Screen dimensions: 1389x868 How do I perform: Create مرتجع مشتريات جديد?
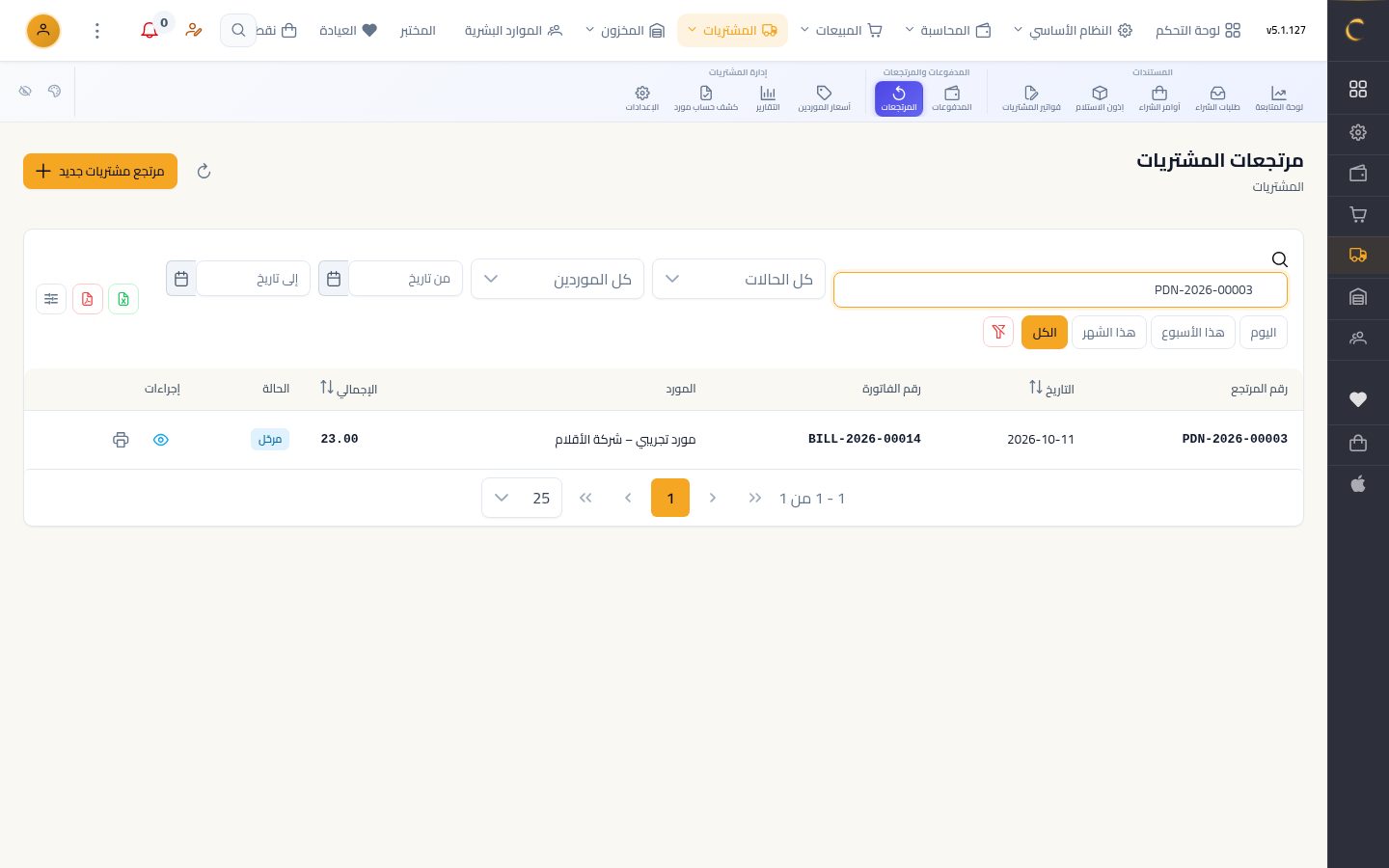point(100,171)
